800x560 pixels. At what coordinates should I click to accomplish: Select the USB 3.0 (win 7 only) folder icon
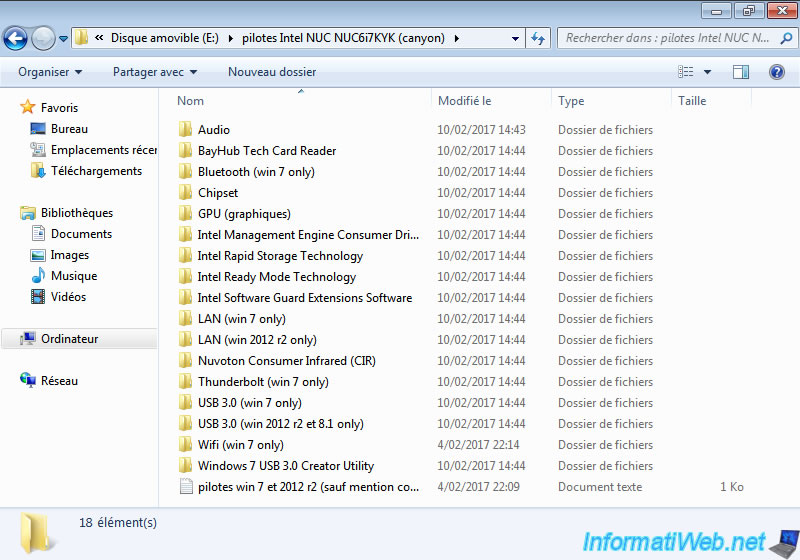point(186,402)
